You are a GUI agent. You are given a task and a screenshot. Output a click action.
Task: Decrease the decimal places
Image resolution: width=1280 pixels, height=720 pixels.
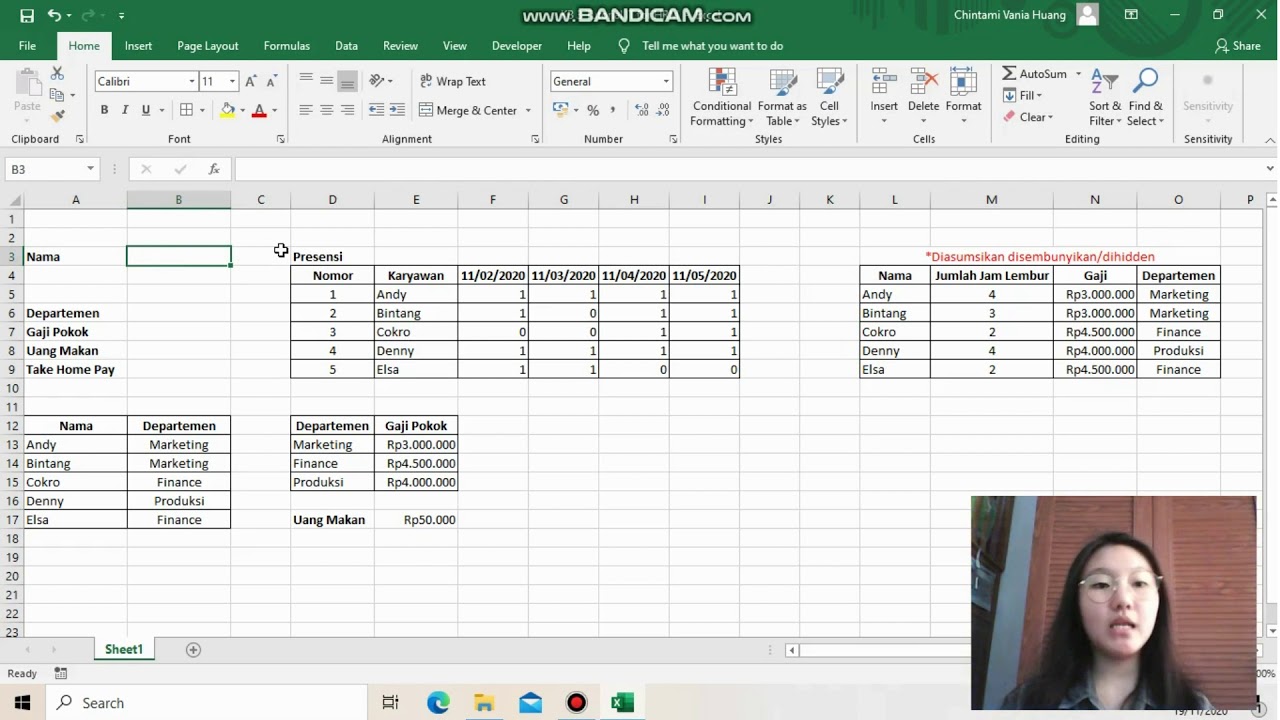point(662,110)
